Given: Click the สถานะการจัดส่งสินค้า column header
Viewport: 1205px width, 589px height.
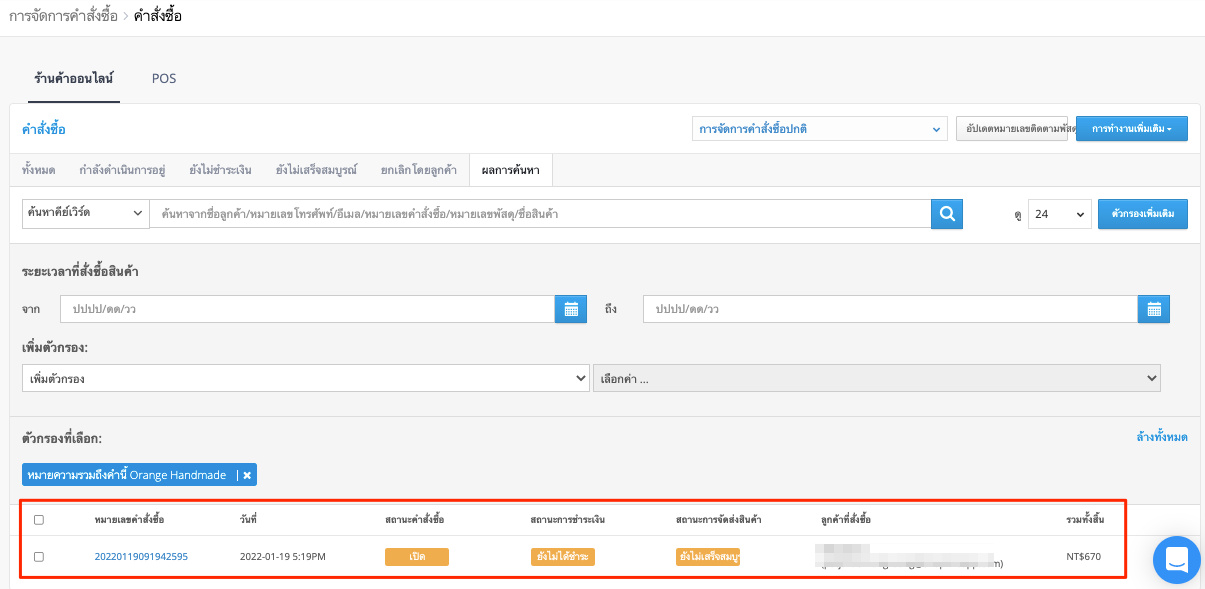Looking at the screenshot, I should (719, 520).
